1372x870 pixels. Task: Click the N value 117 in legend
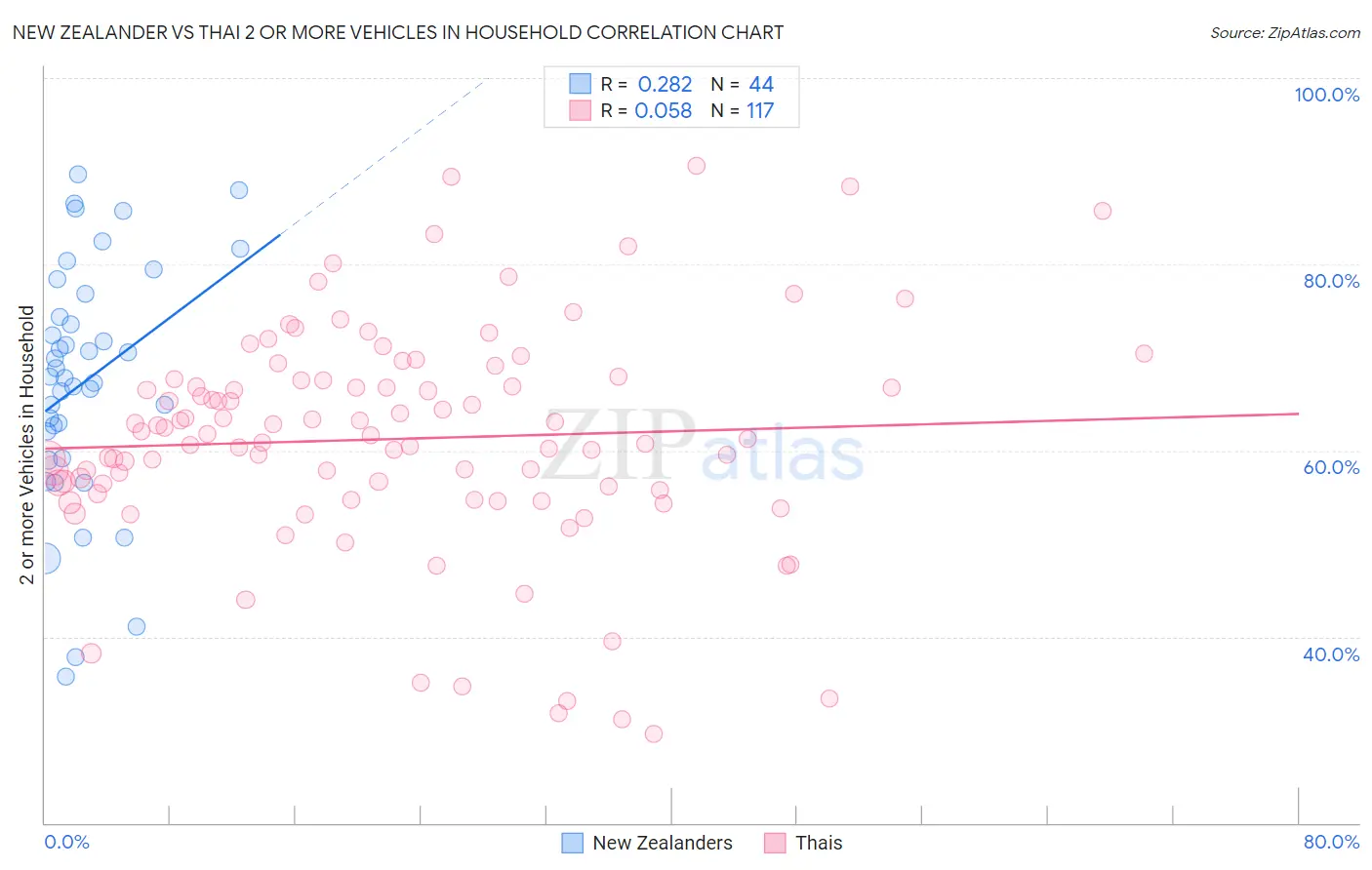tap(760, 110)
